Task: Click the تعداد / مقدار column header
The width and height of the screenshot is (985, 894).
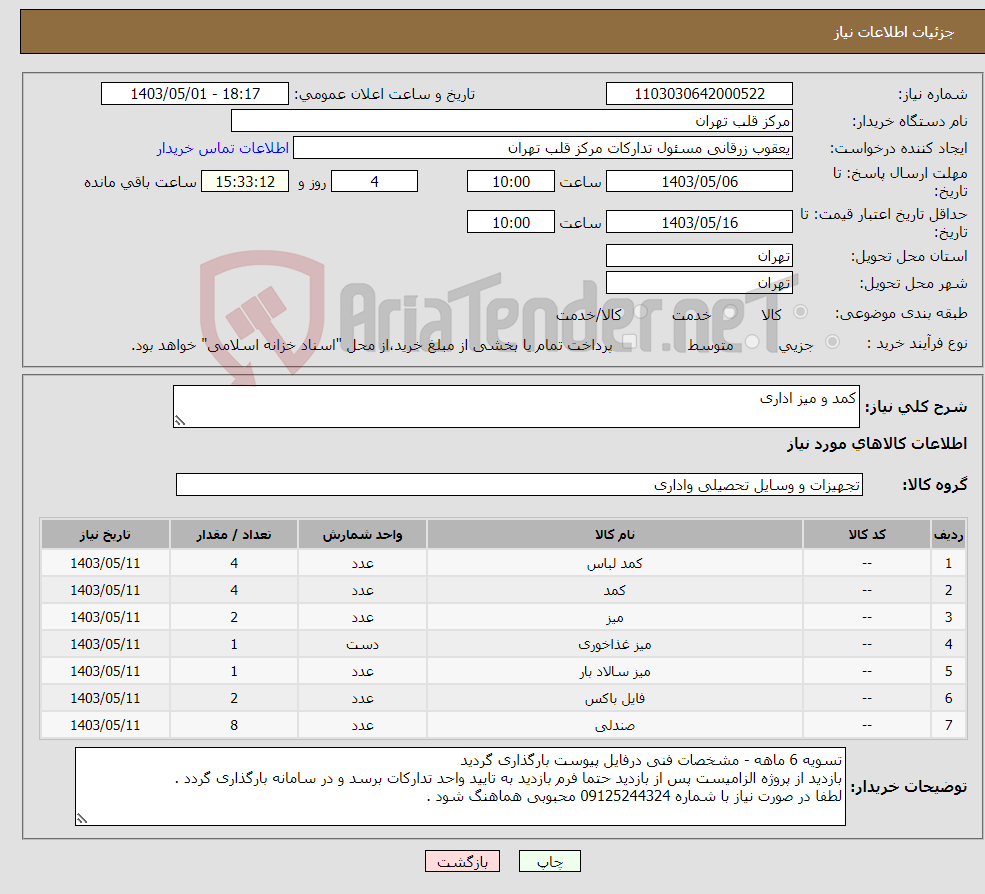Action: (x=234, y=535)
